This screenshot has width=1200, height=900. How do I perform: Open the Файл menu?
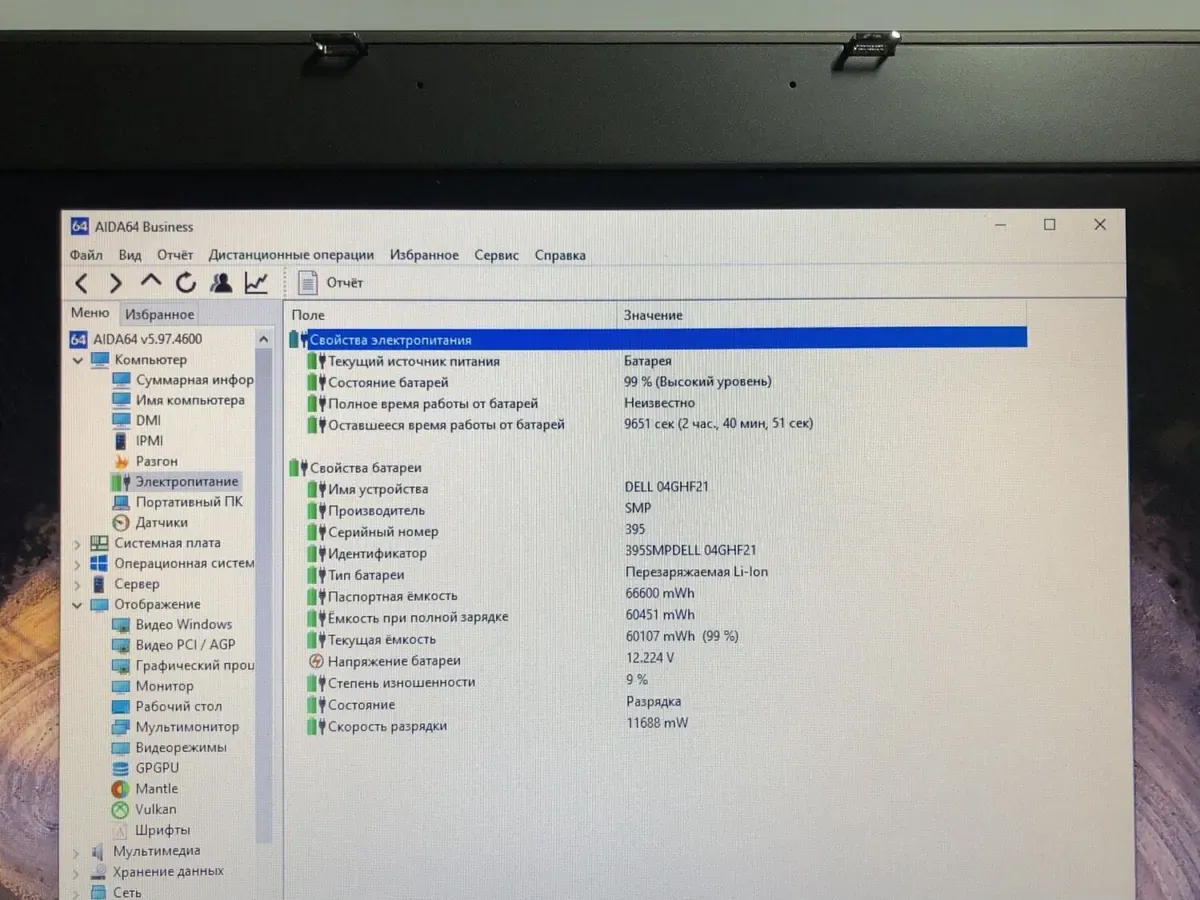pyautogui.click(x=86, y=255)
